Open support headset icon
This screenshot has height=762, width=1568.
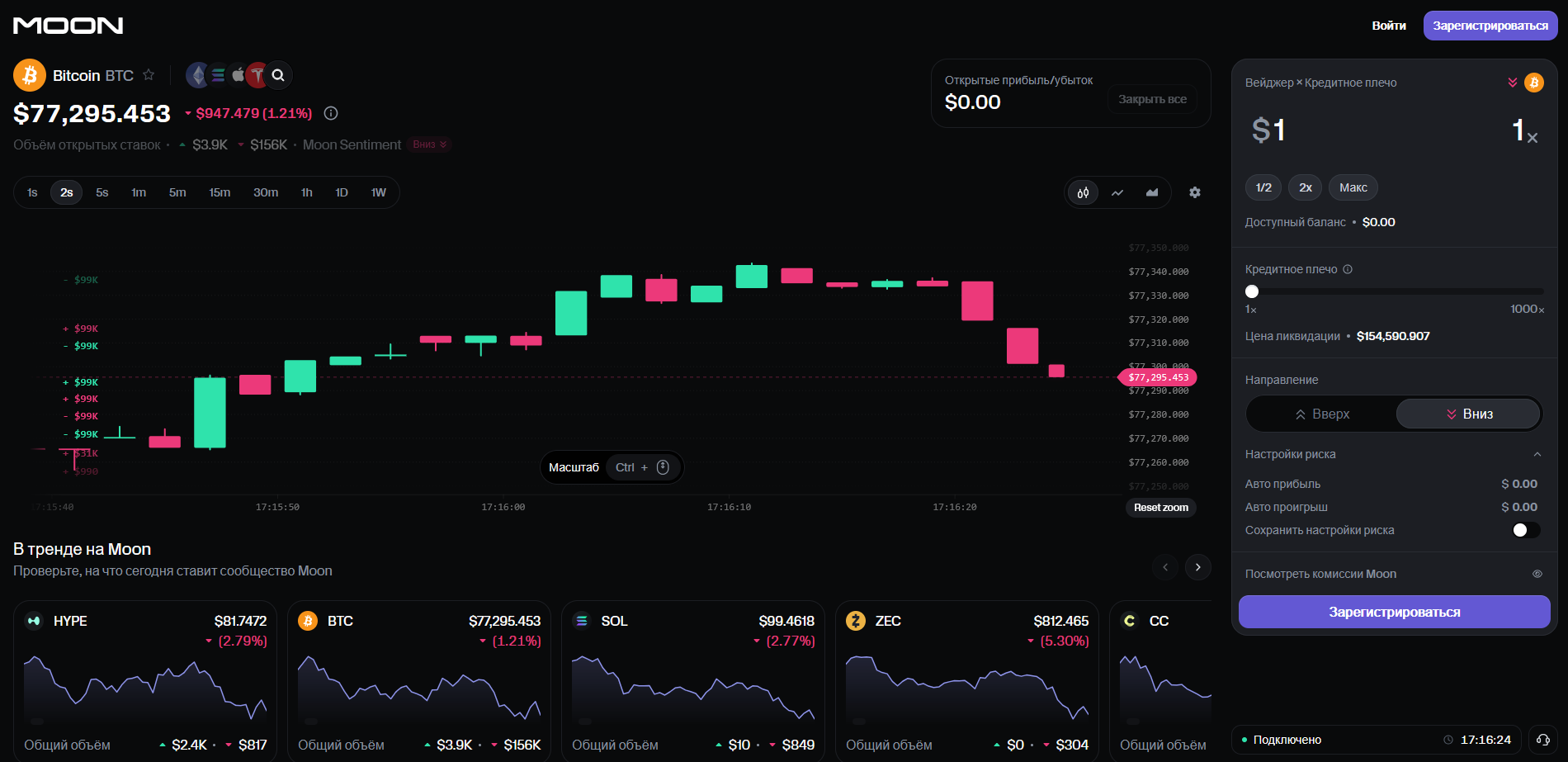[1543, 740]
